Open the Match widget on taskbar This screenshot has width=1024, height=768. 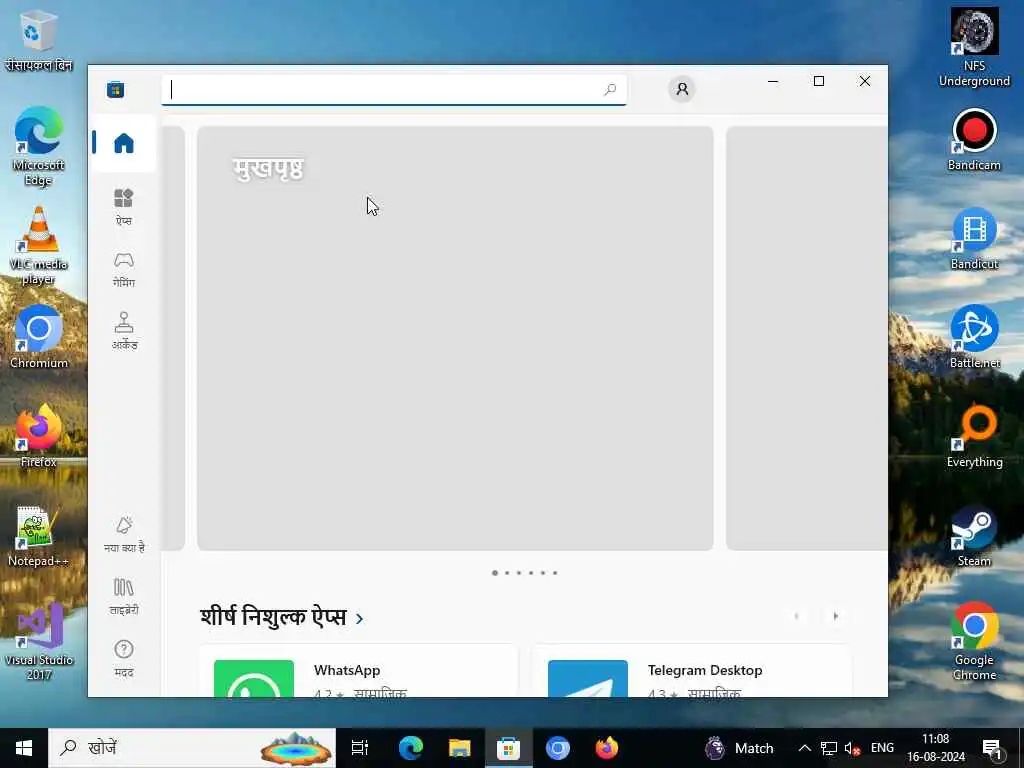pos(739,748)
